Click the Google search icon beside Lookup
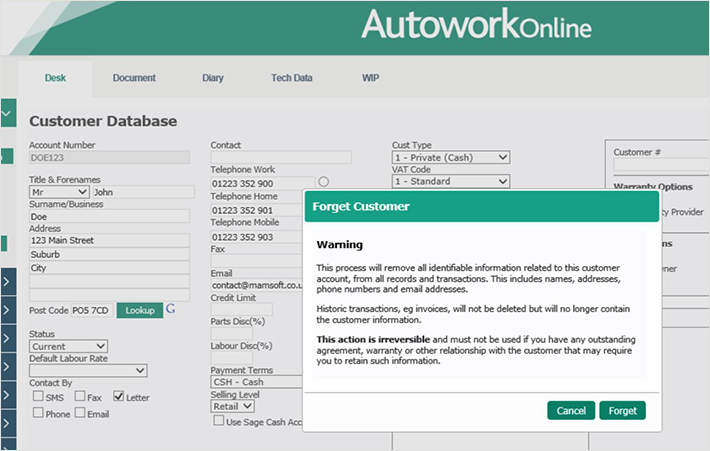The height and width of the screenshot is (451, 710). pos(170,310)
